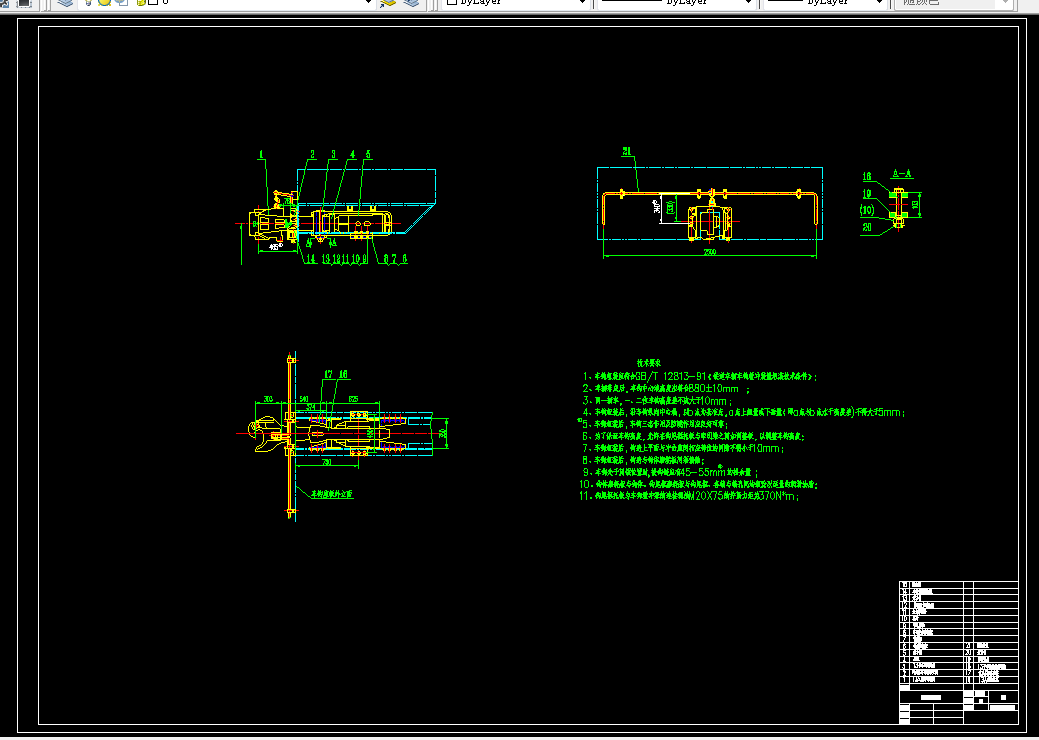The image size is (1039, 740).
Task: Select the technical requirements heading text
Action: (649, 363)
